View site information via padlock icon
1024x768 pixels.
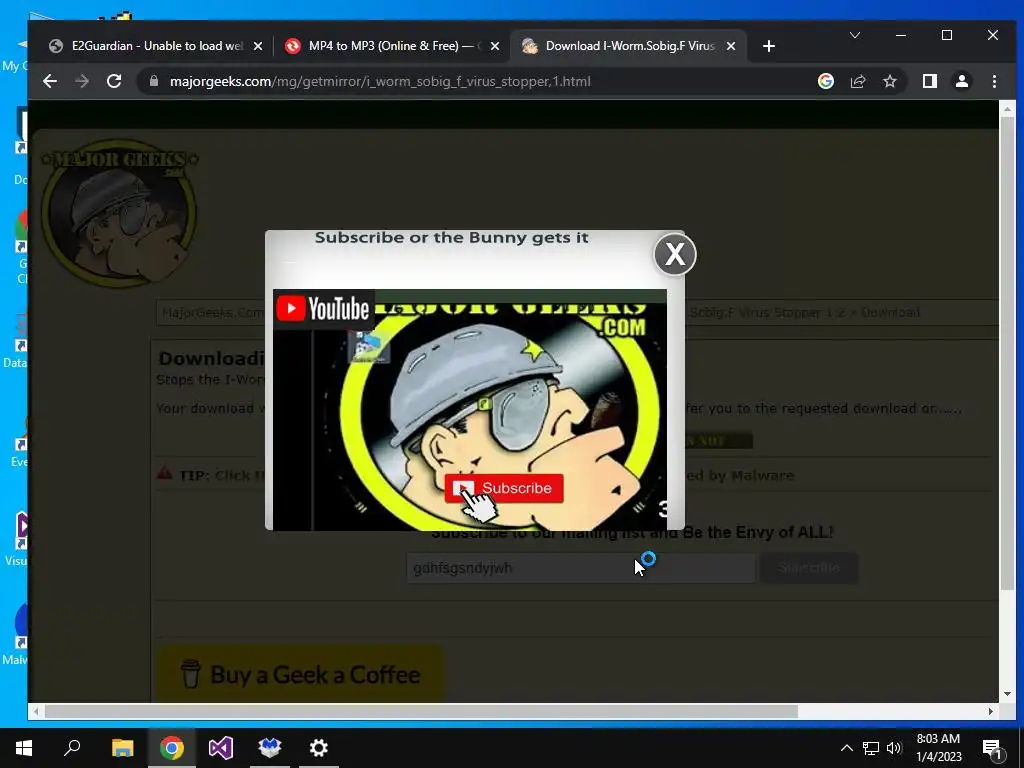coord(154,81)
